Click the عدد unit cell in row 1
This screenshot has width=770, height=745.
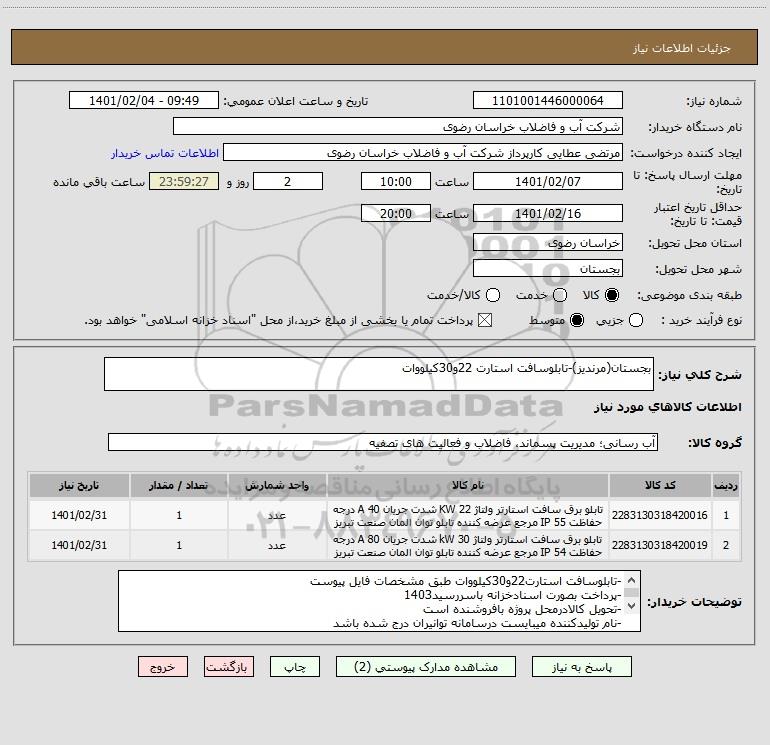coord(277,516)
